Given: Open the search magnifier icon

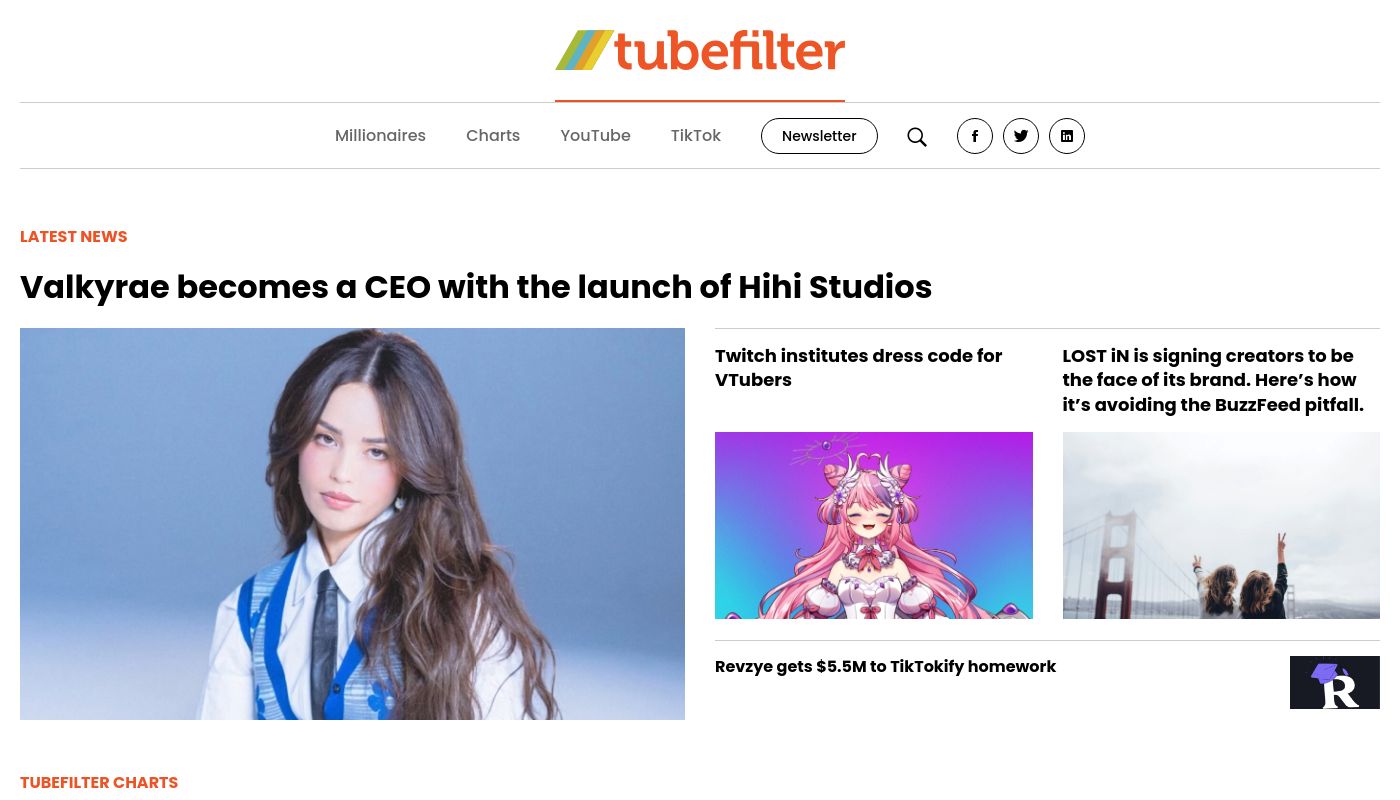Looking at the screenshot, I should 917,137.
